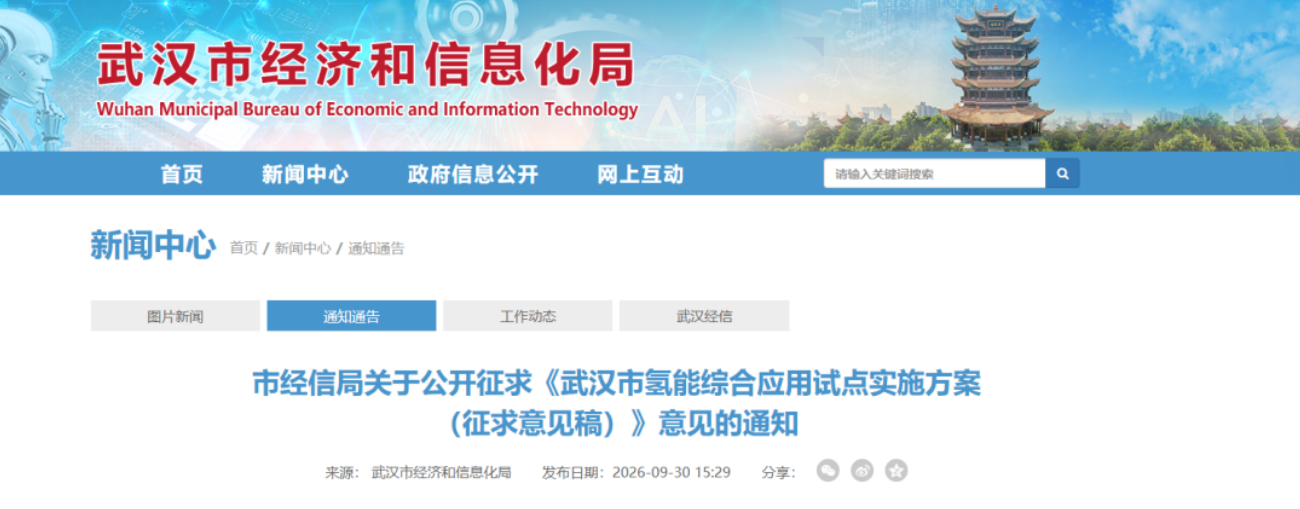Switch to the 图片新闻 tab
Screen dimensions: 1300x509
175,316
